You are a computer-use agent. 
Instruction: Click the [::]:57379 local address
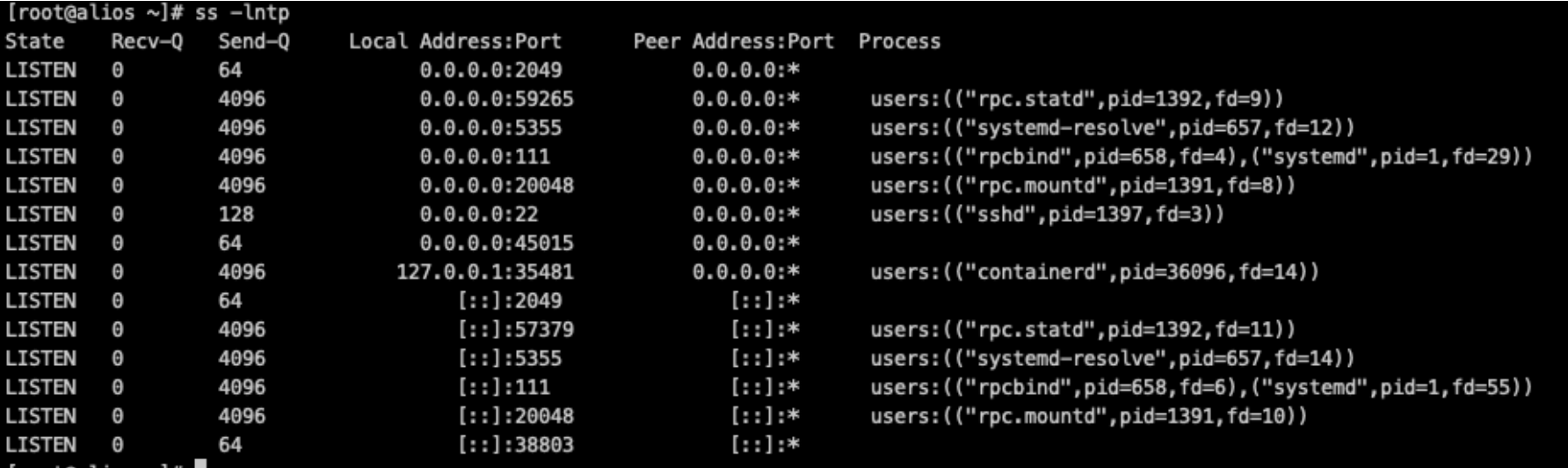515,330
